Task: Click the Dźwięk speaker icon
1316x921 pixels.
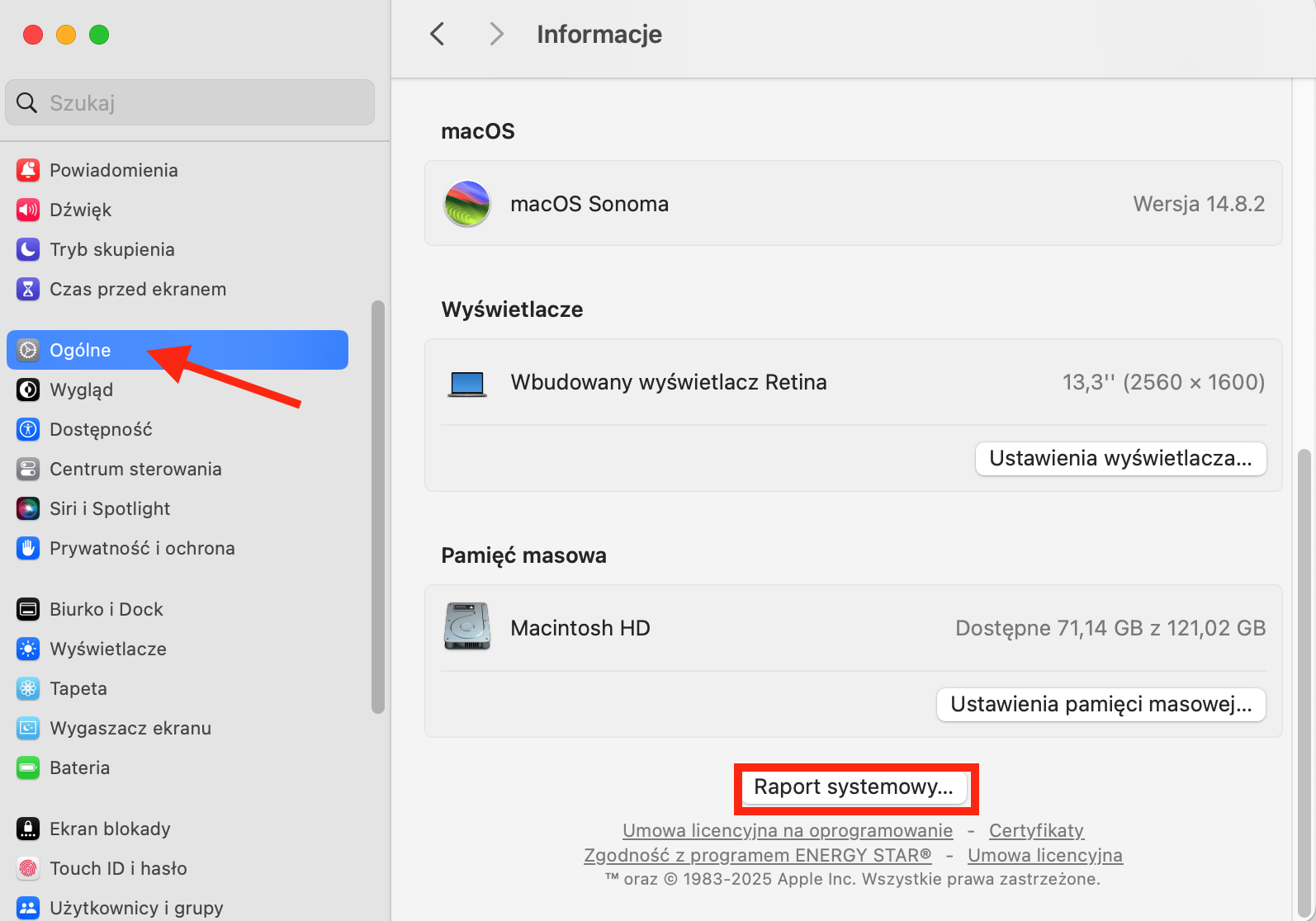Action: coord(28,210)
